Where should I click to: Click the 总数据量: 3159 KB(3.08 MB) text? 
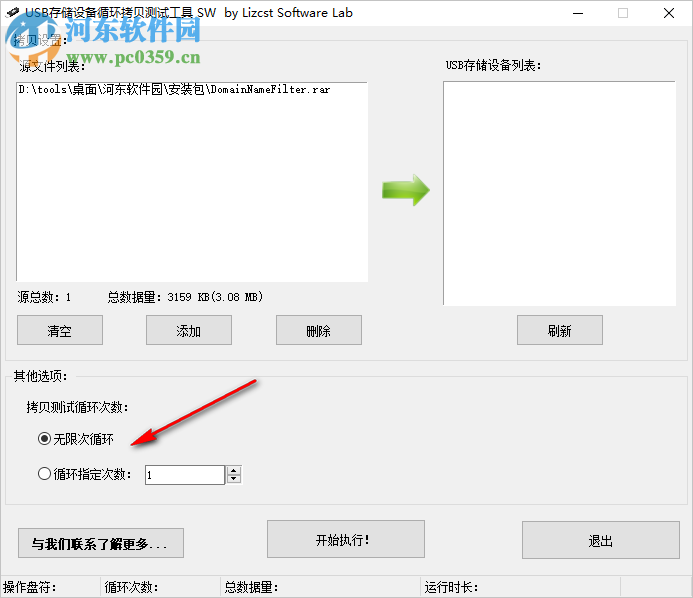point(185,297)
